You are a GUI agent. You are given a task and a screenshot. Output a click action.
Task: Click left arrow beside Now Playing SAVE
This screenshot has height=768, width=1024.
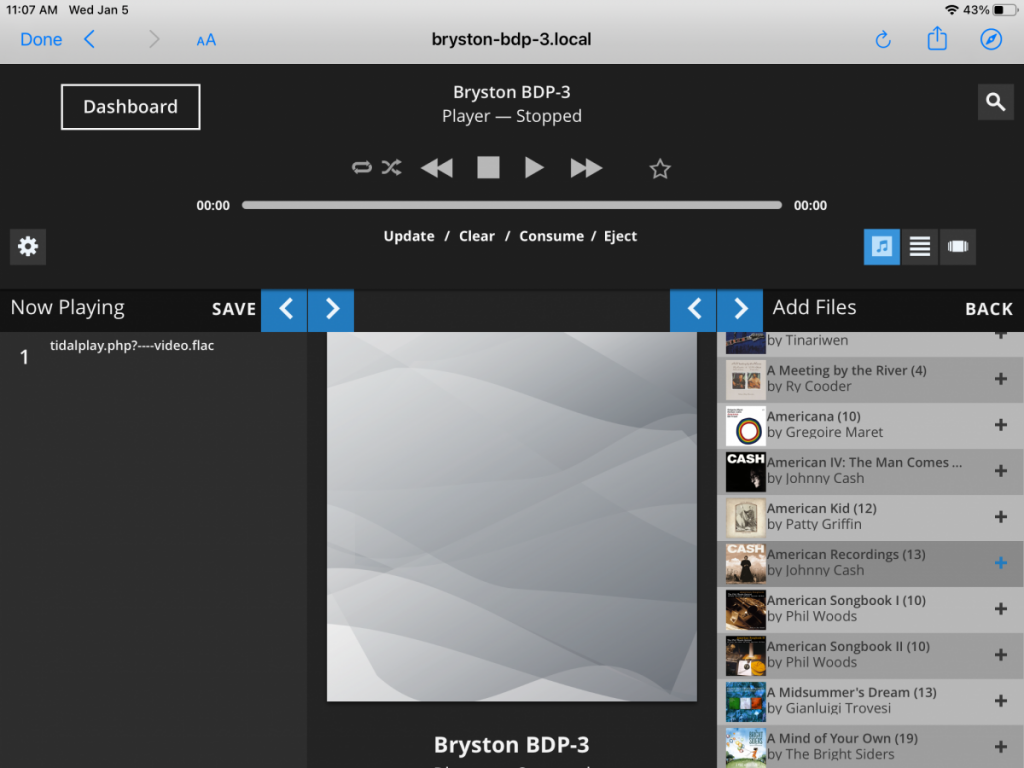point(284,309)
